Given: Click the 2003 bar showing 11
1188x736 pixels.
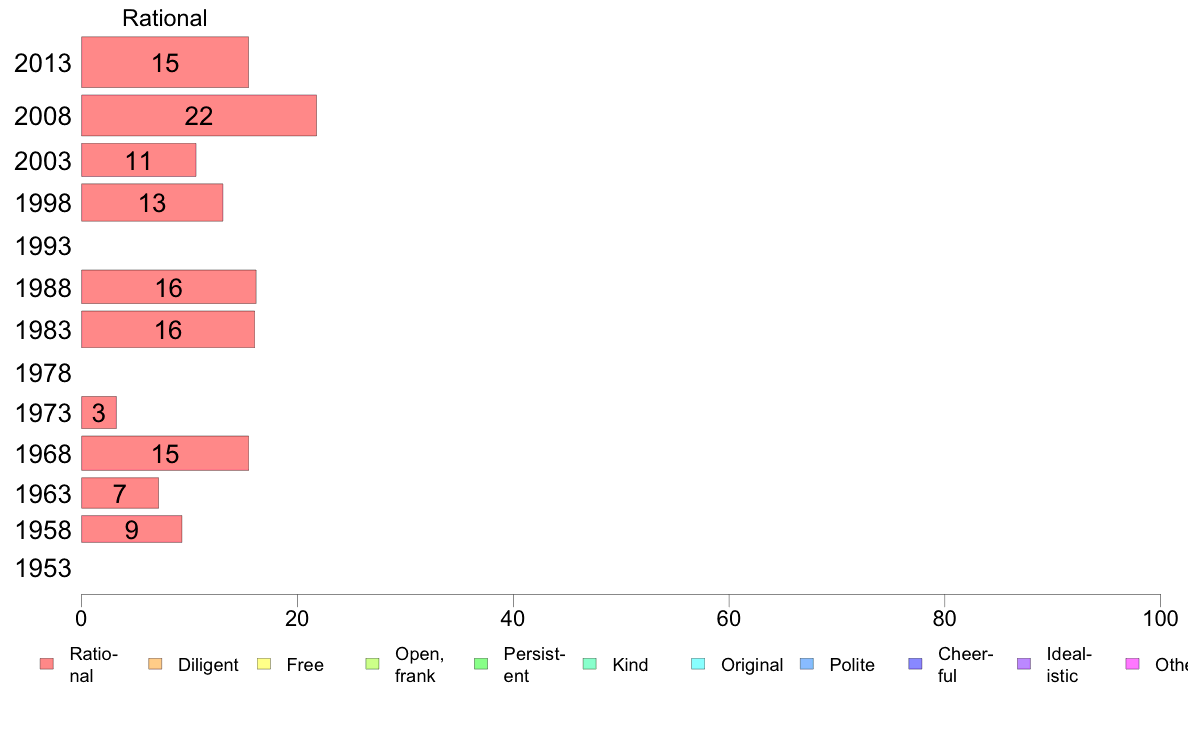Looking at the screenshot, I should [x=139, y=160].
